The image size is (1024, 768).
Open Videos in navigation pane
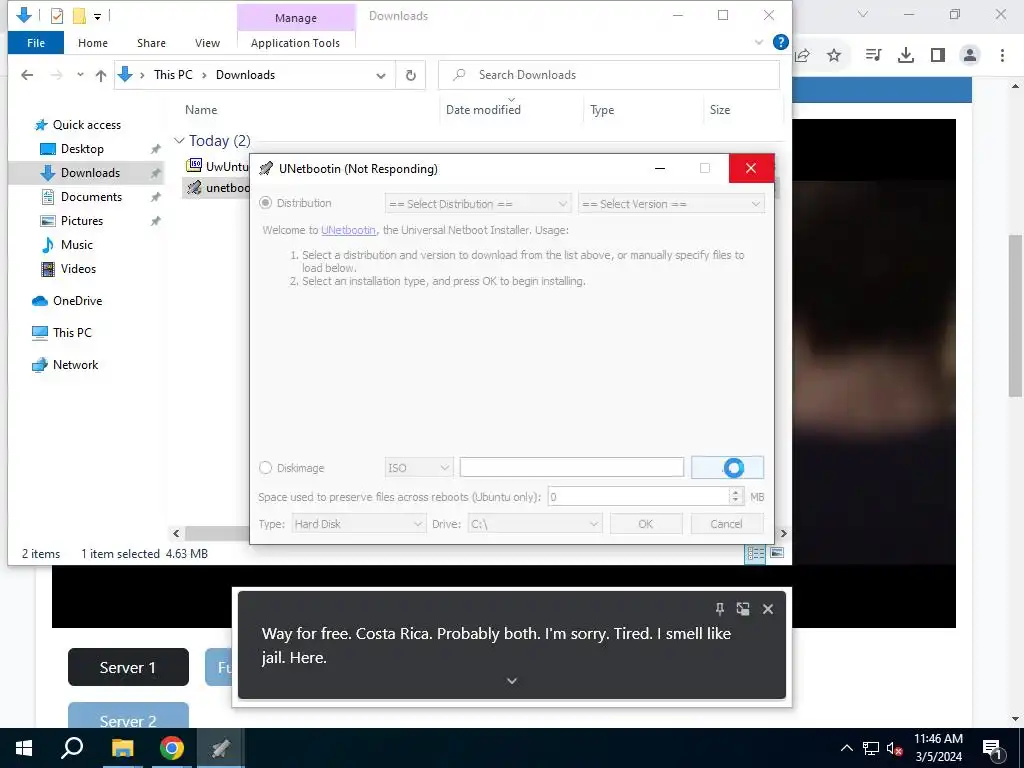tap(78, 268)
